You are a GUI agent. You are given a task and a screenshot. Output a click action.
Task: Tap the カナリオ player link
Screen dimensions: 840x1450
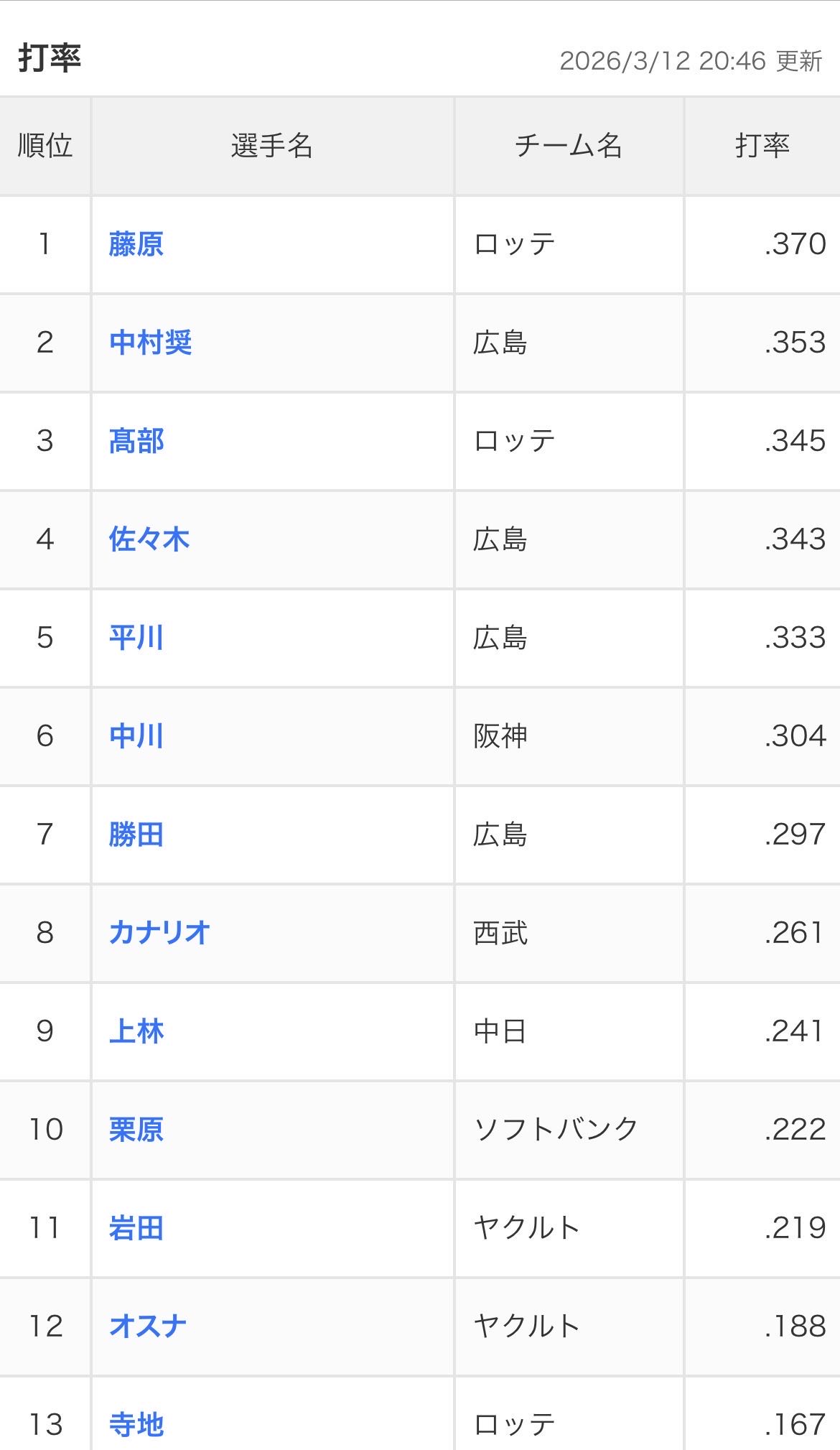(159, 933)
